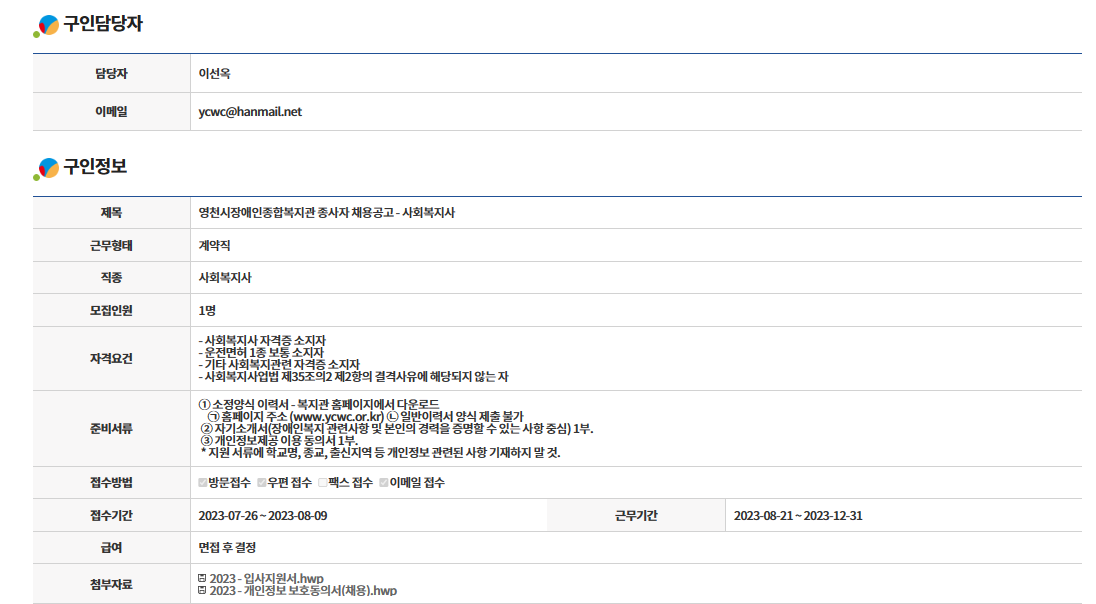
Task: Enable the 팩스 접수 checkbox
Action: [x=322, y=483]
